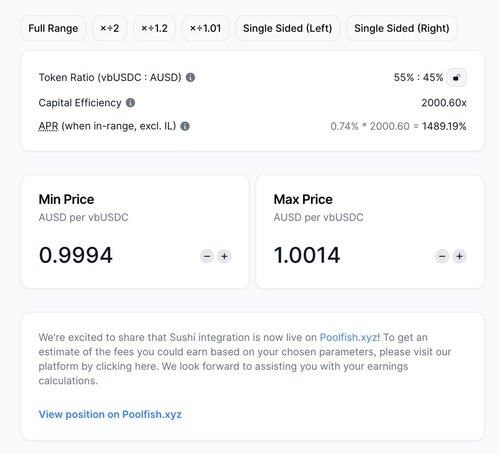This screenshot has width=500, height=454.
Task: Click the 55% : 45% token ratio value
Action: pyautogui.click(x=418, y=77)
